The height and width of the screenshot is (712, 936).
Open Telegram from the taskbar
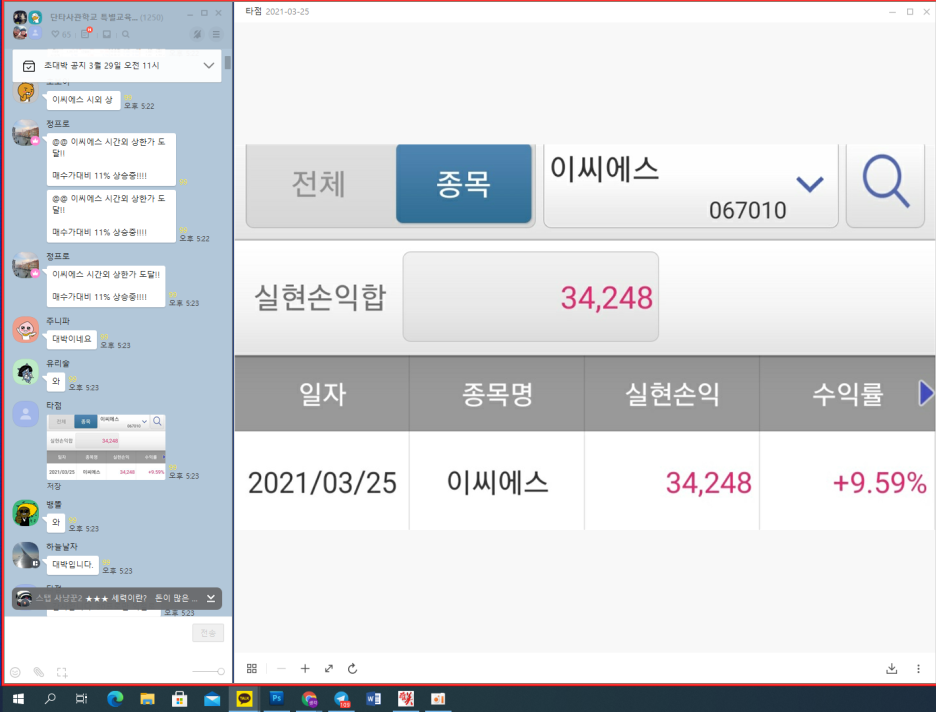coord(342,698)
